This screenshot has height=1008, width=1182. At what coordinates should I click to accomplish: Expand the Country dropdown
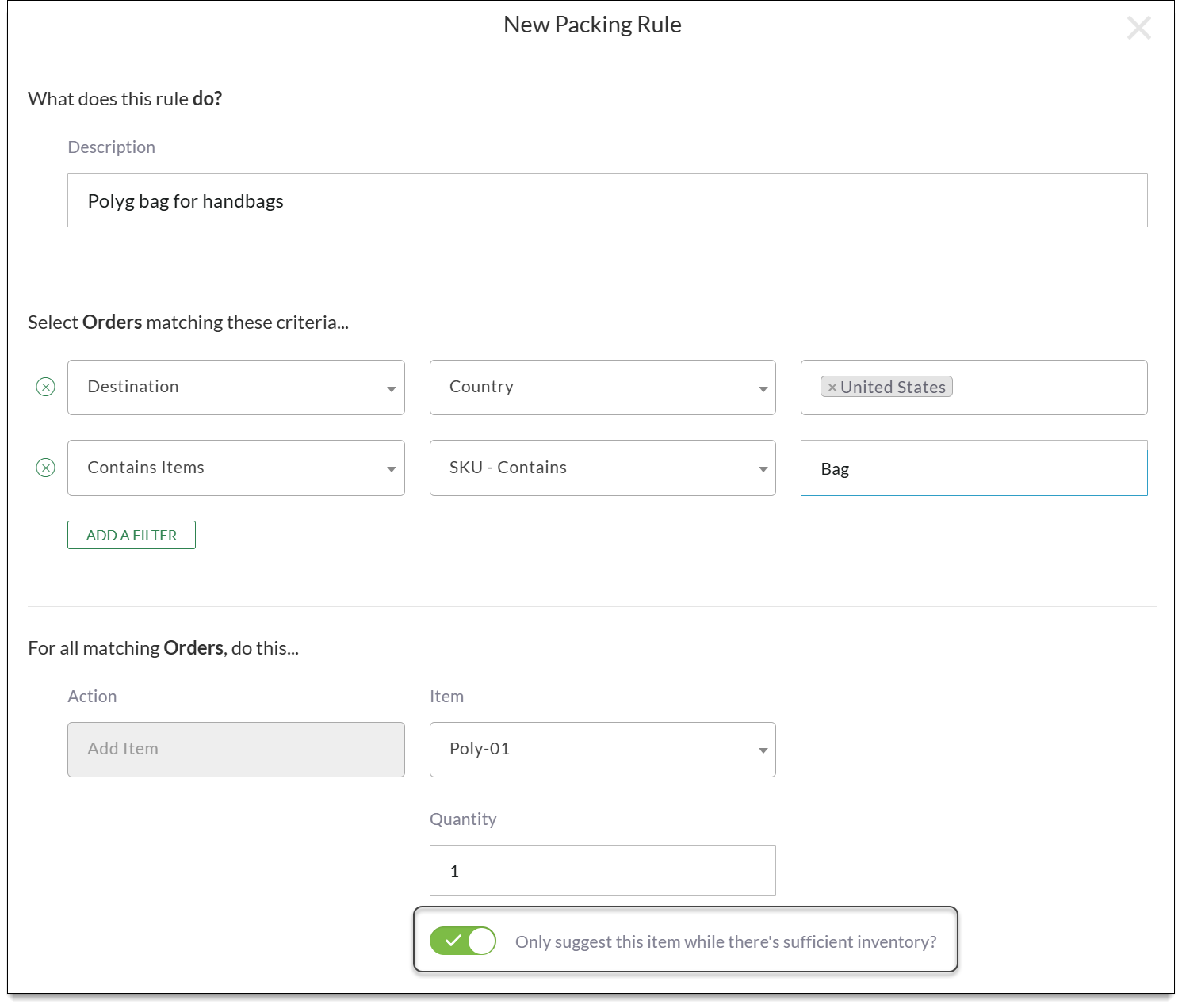602,388
